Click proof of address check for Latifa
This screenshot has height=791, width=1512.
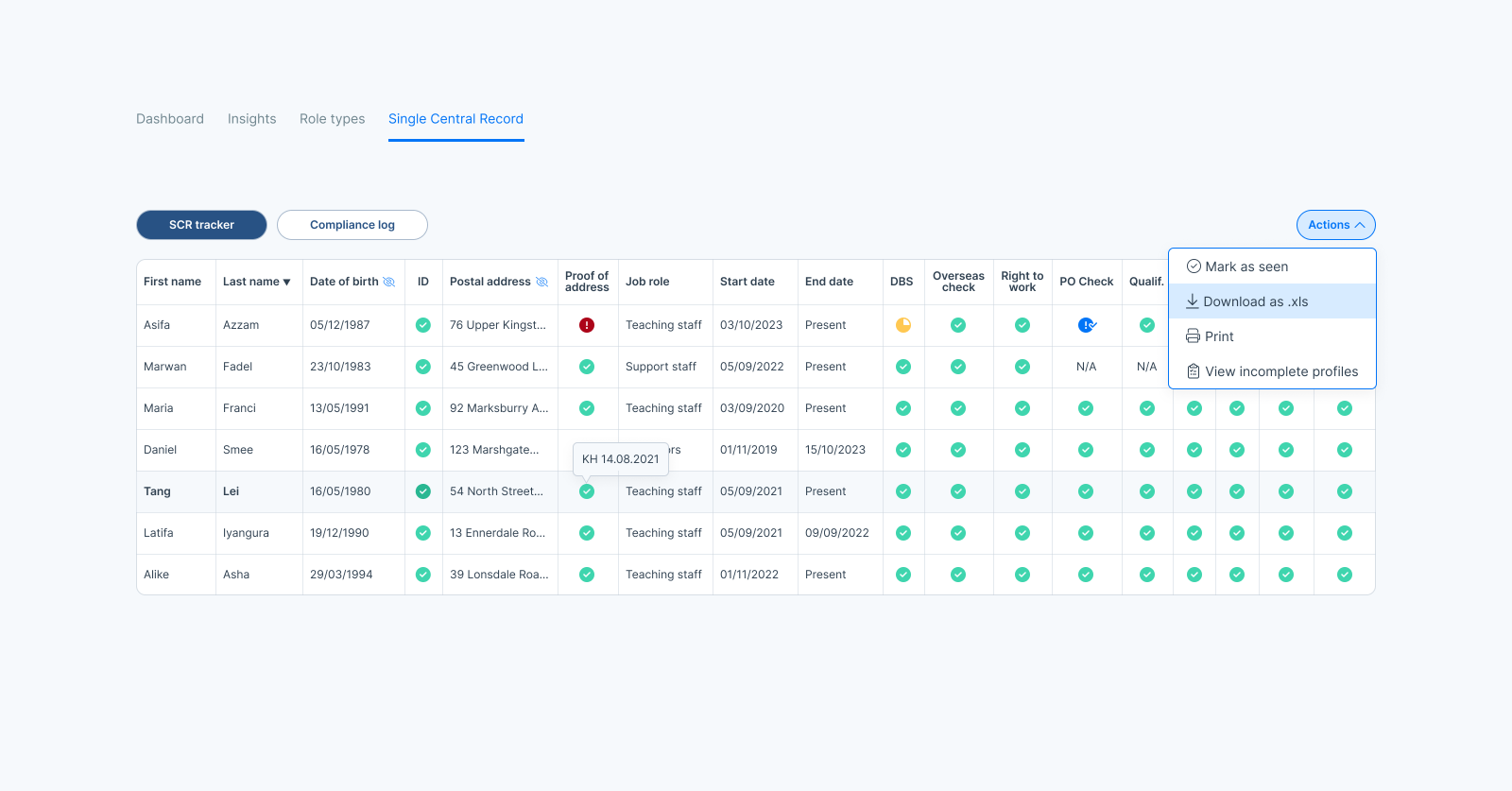tap(587, 533)
